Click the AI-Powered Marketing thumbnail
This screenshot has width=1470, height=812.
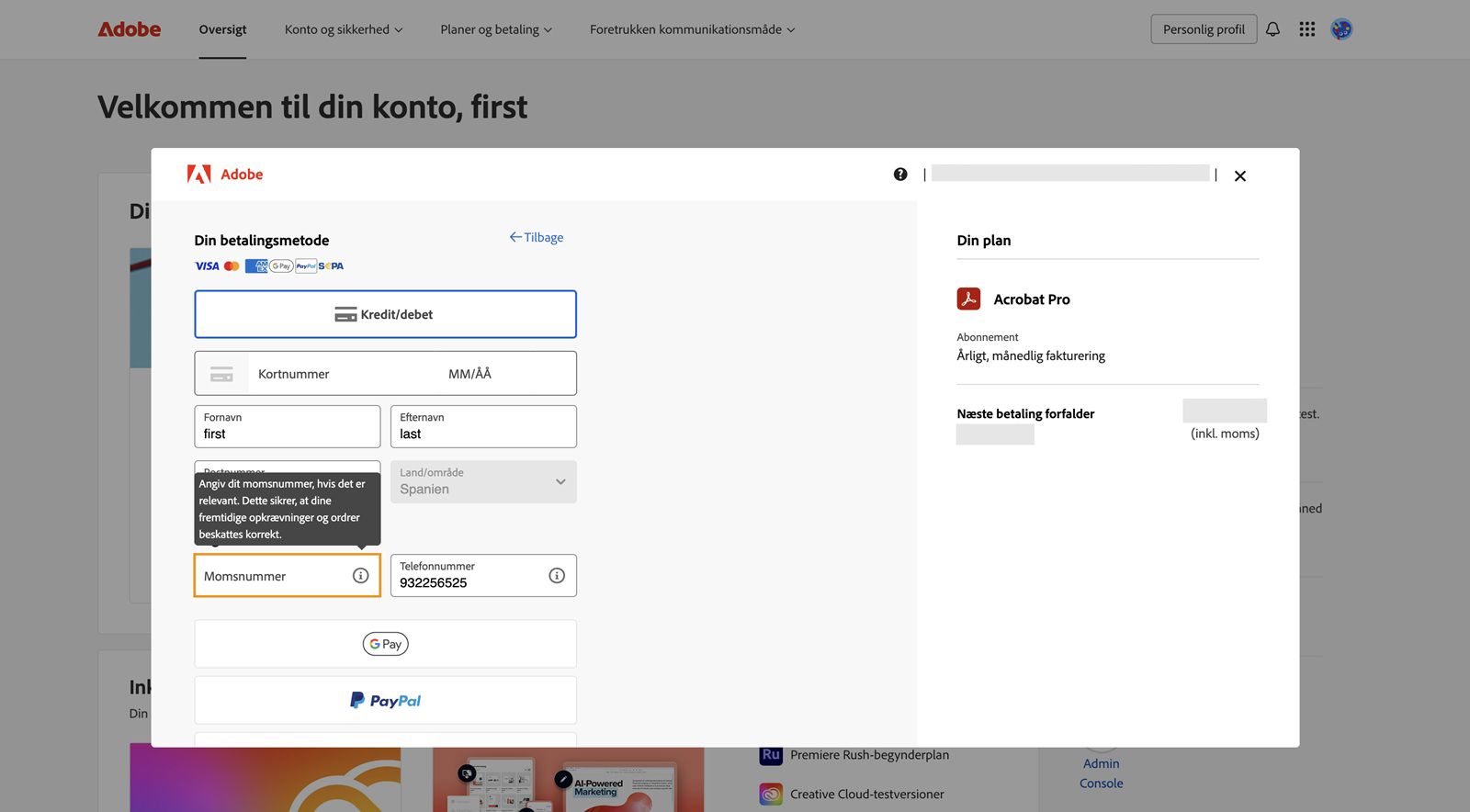pos(568,779)
